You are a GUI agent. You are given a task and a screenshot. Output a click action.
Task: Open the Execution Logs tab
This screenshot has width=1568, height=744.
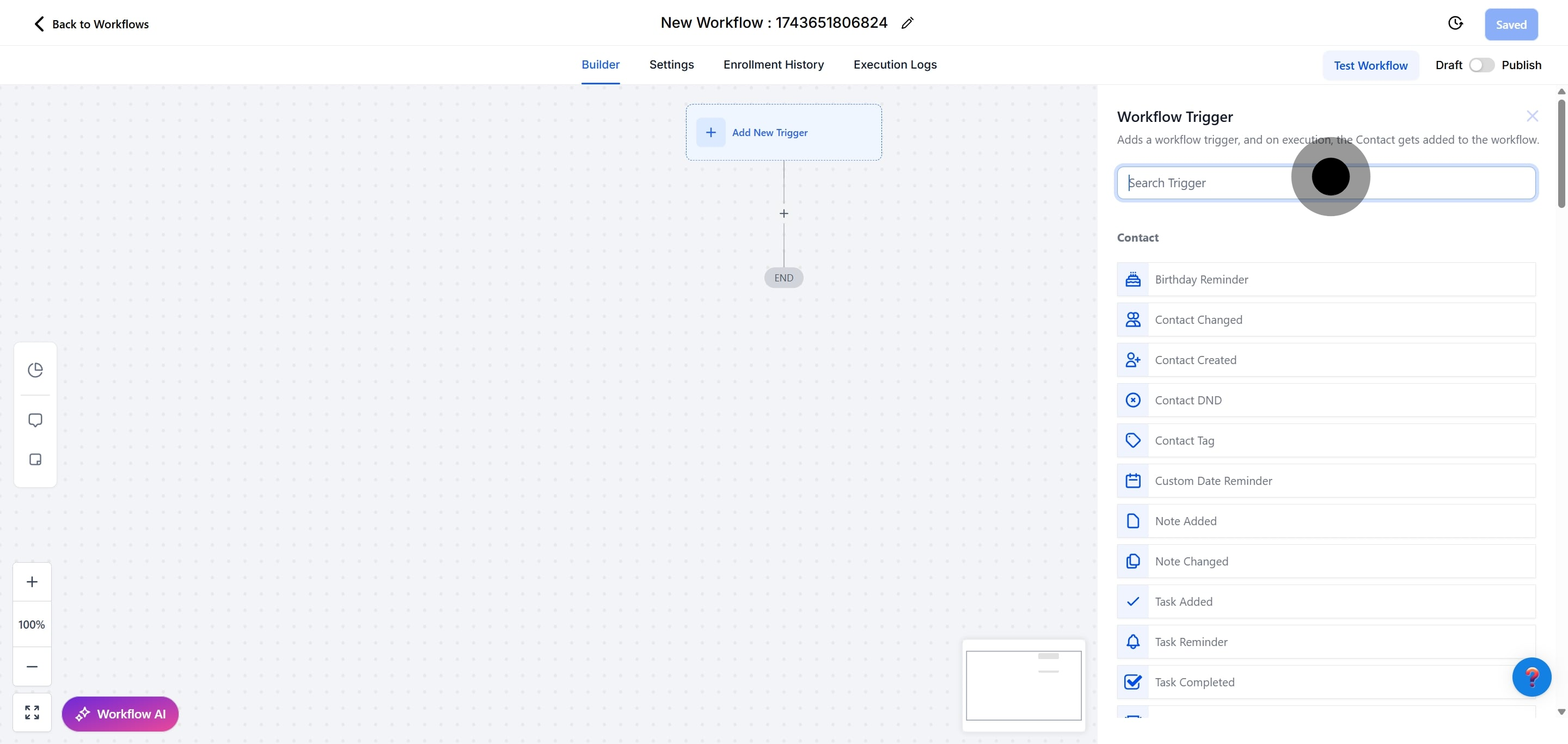click(894, 64)
